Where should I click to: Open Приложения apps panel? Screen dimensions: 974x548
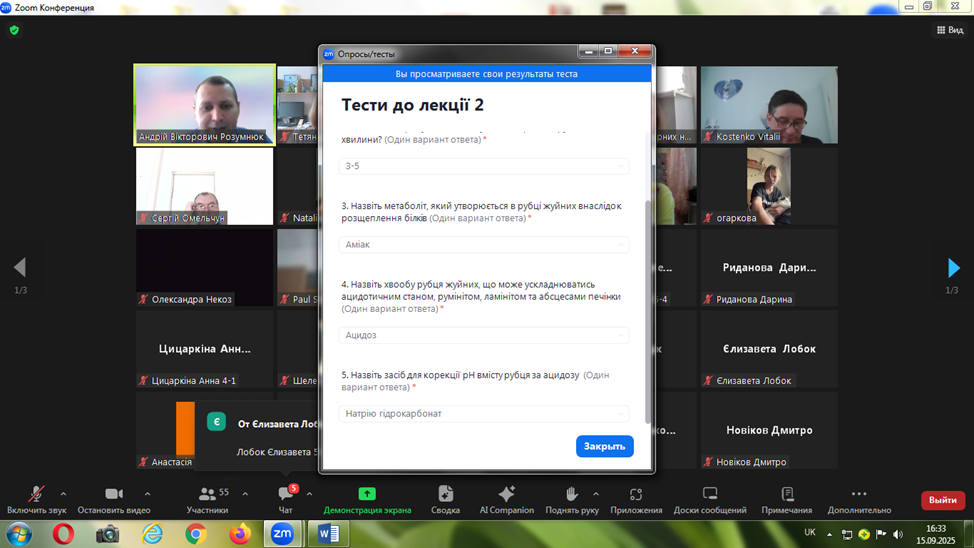(x=636, y=500)
